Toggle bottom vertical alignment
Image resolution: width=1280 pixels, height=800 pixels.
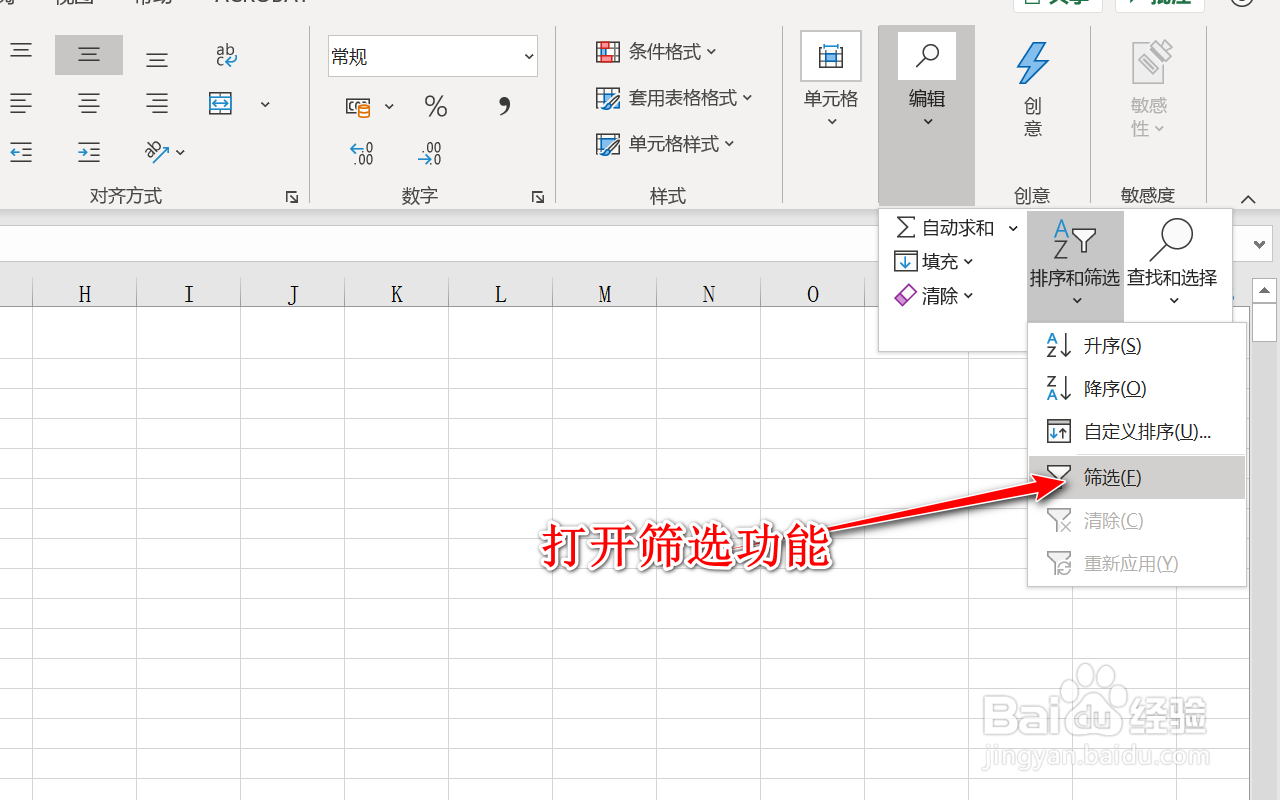click(156, 57)
